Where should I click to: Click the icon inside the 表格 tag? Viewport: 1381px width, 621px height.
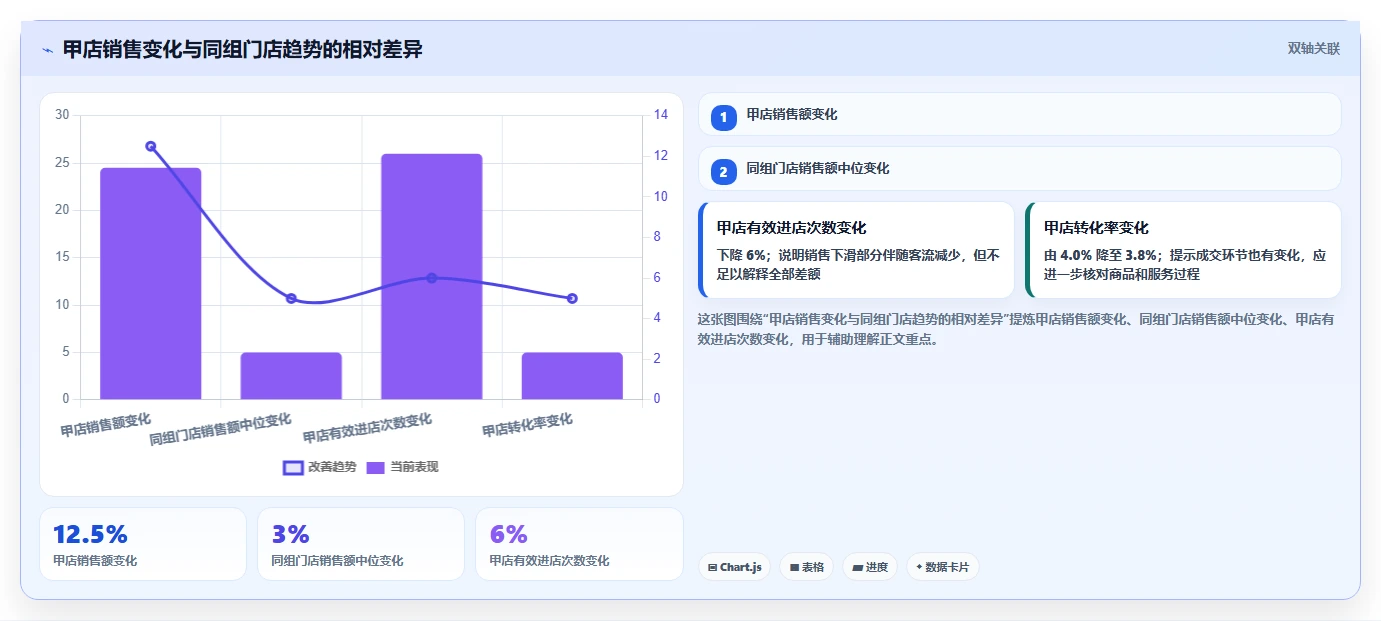click(794, 567)
